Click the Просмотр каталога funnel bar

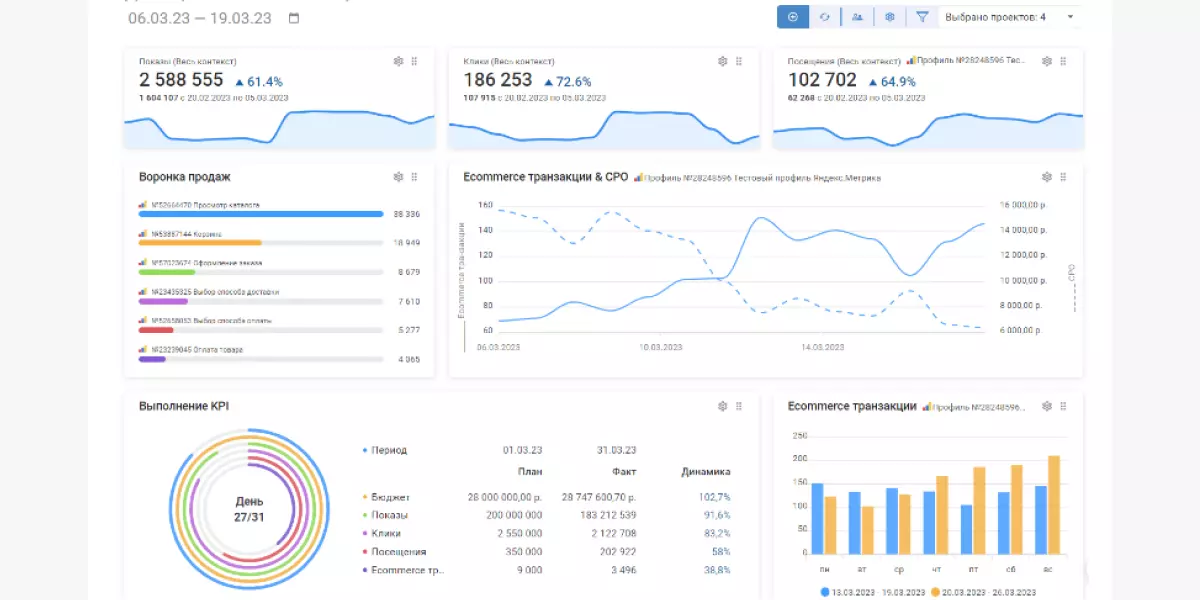point(261,213)
